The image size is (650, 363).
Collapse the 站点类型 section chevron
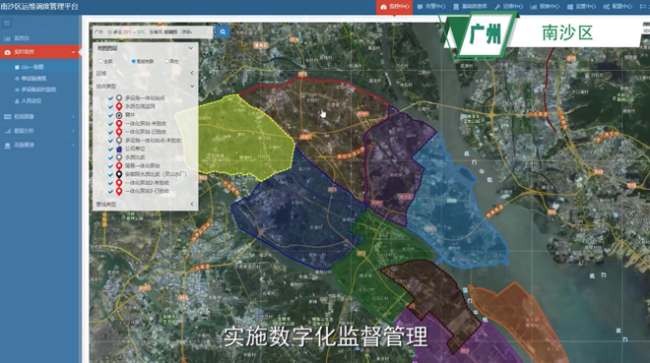point(192,86)
